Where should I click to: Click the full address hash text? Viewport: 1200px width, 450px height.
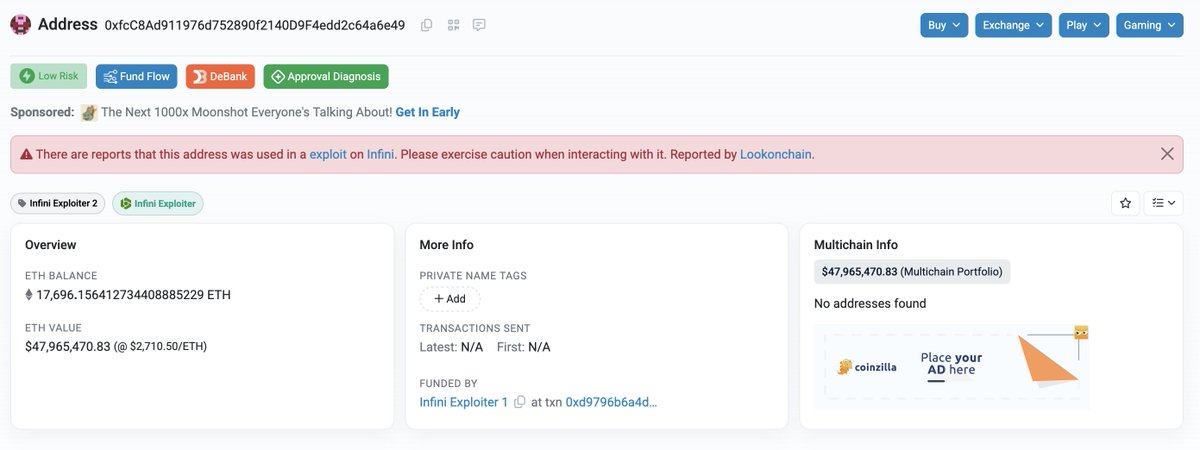pyautogui.click(x=255, y=25)
